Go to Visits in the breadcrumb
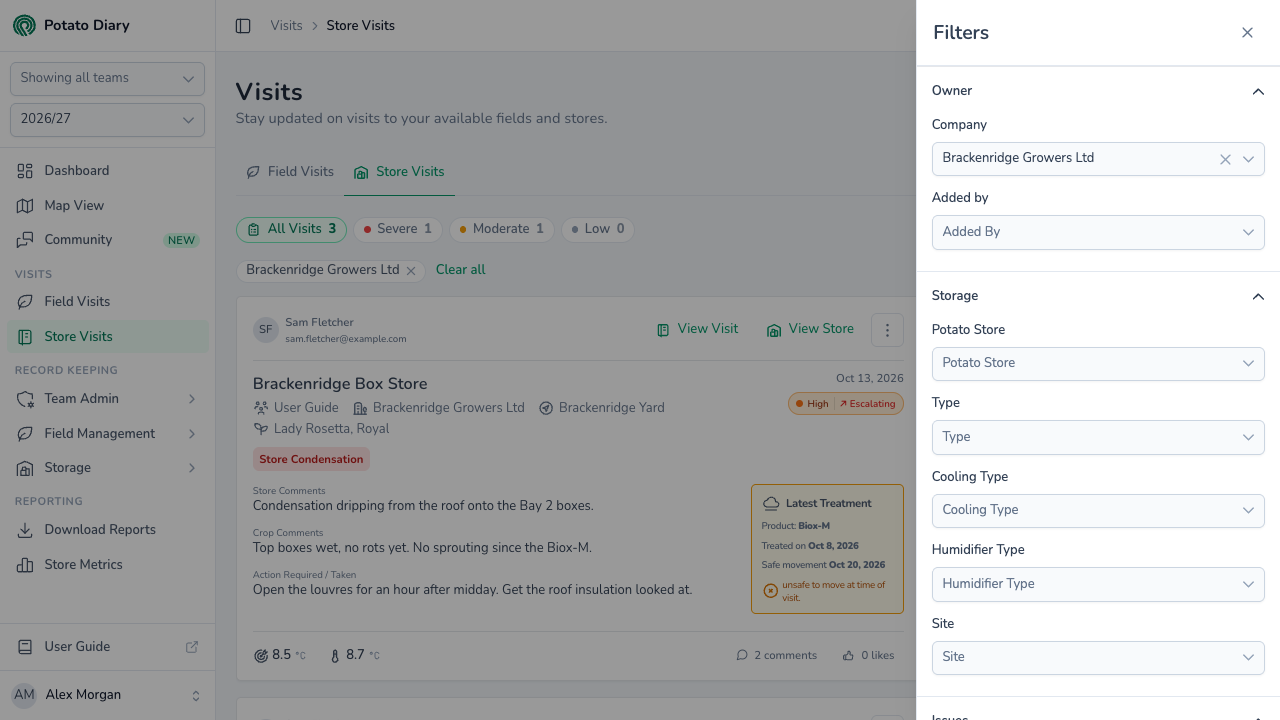The width and height of the screenshot is (1280, 720). 286,26
